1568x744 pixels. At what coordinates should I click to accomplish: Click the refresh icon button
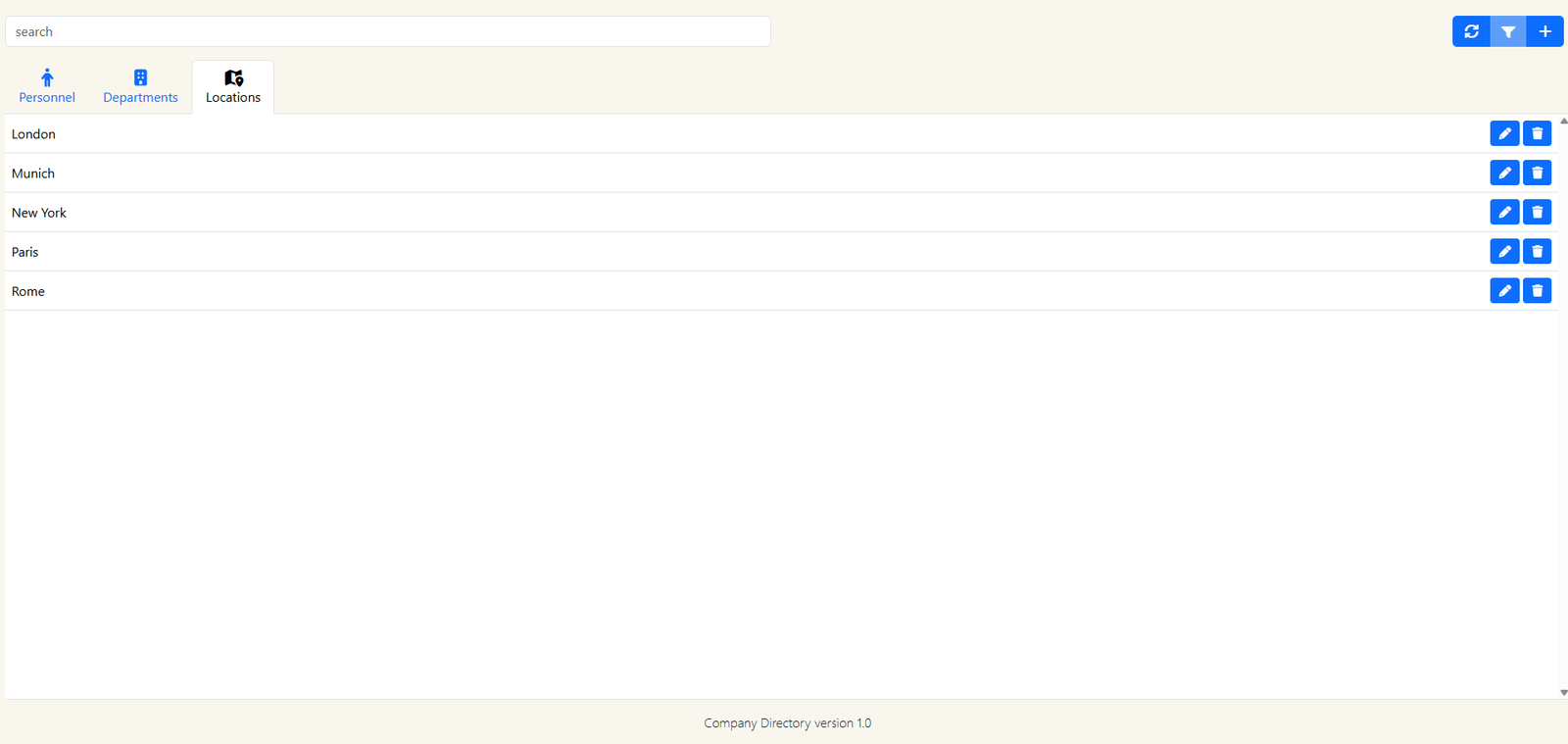1471,31
